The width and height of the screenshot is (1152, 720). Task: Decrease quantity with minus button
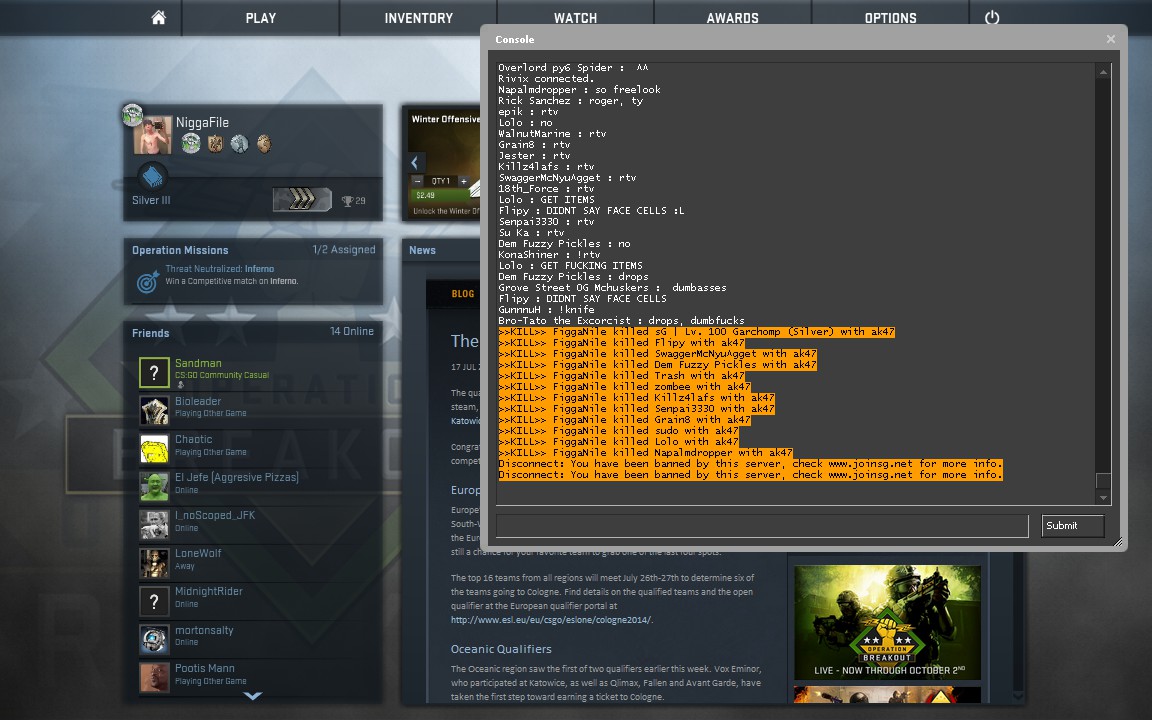tap(417, 181)
